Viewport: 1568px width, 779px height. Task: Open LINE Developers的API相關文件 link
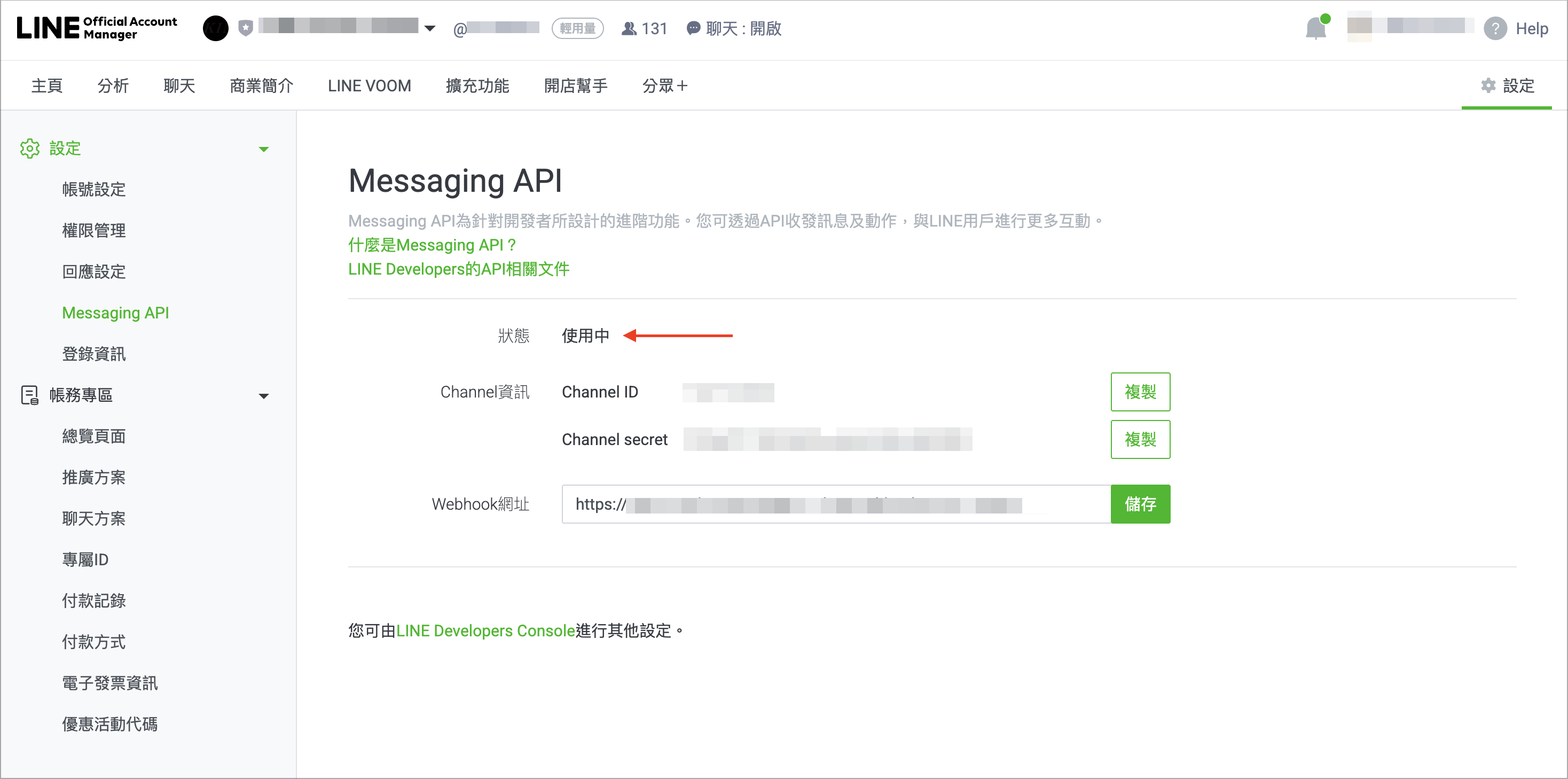tap(458, 269)
